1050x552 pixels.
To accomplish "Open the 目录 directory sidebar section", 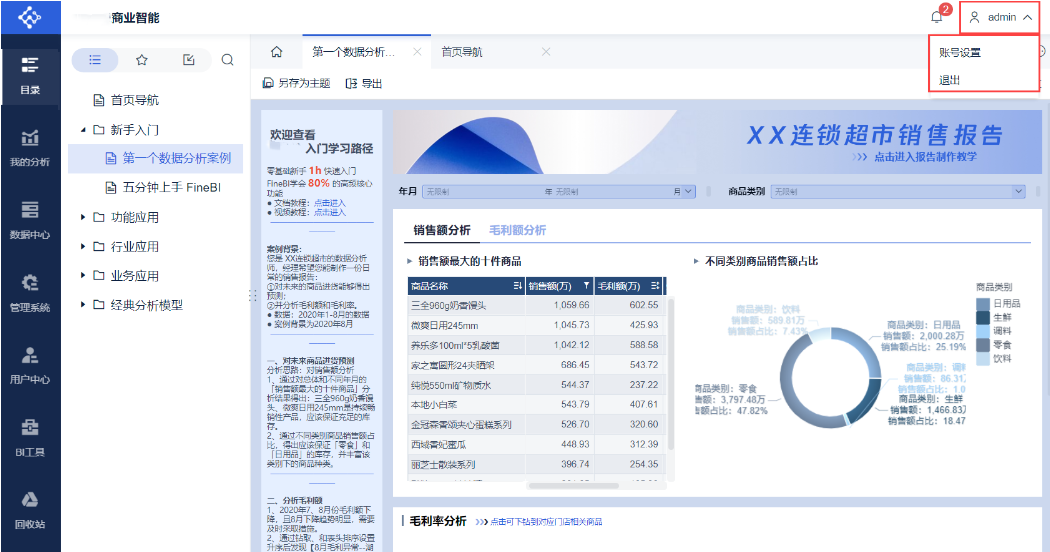I will coord(30,76).
